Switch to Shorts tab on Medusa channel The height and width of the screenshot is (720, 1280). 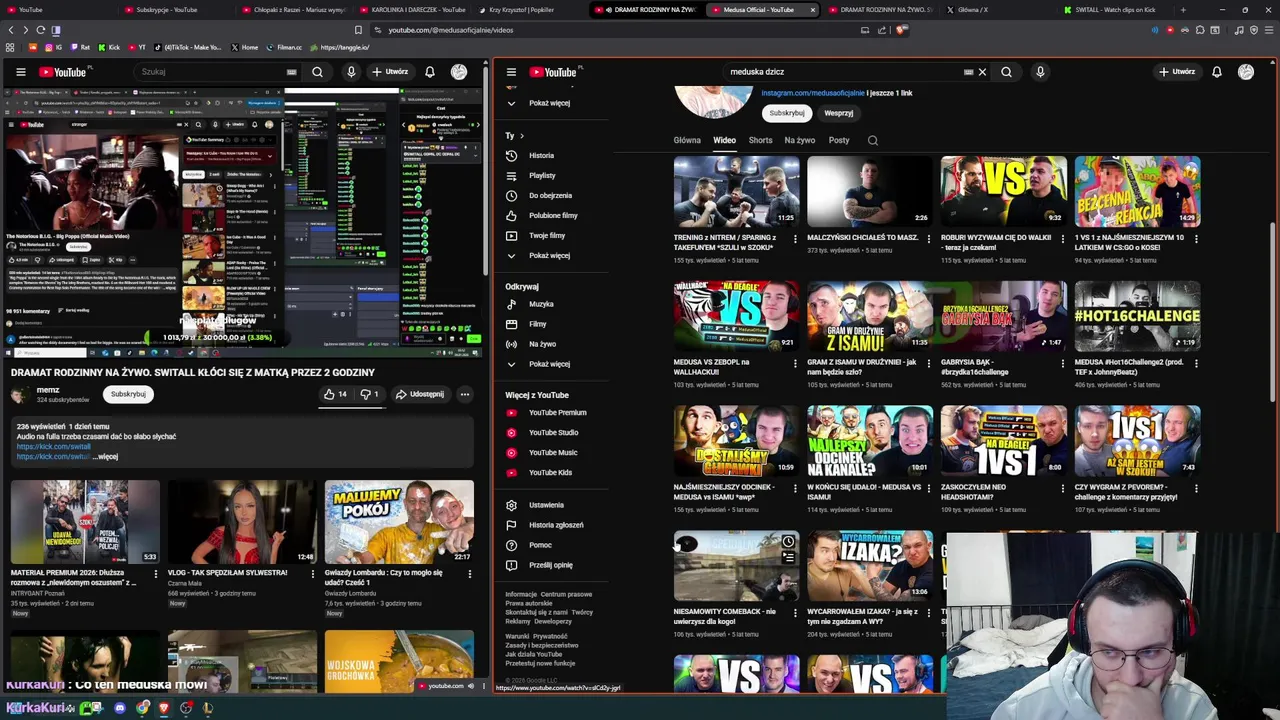click(760, 141)
